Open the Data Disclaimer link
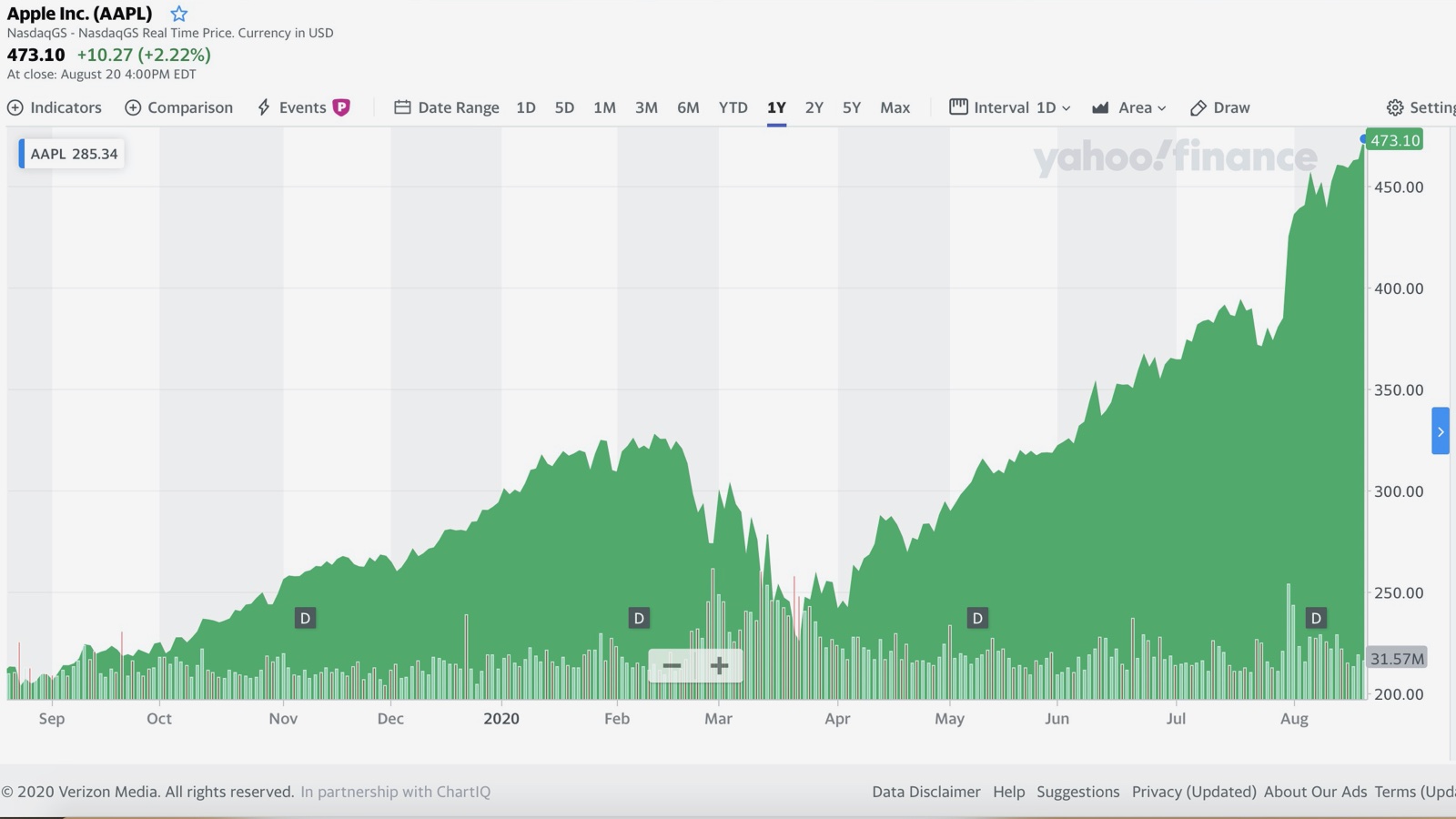Viewport: 1456px width, 819px height. pyautogui.click(x=925, y=792)
